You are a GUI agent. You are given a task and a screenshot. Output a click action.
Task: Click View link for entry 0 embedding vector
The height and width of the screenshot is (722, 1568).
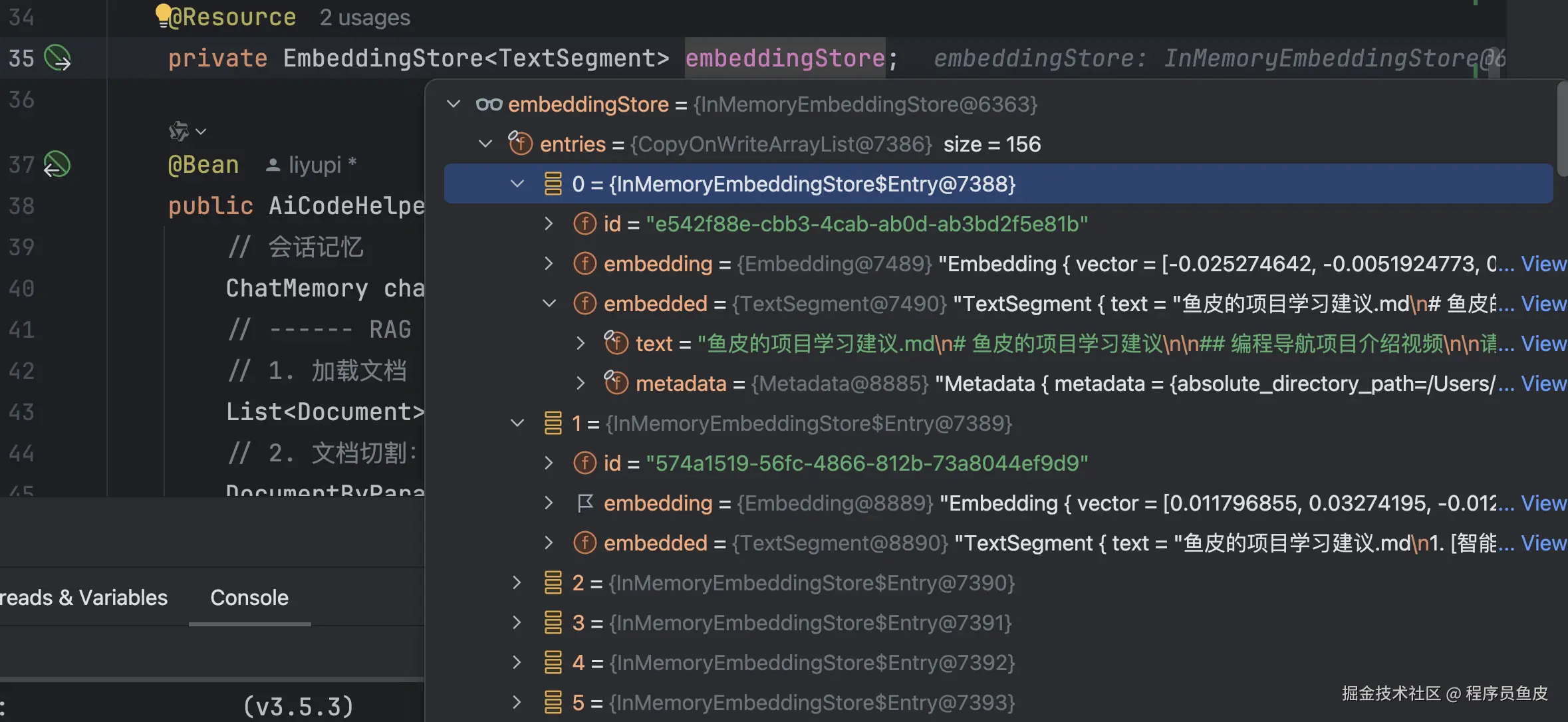point(1543,264)
